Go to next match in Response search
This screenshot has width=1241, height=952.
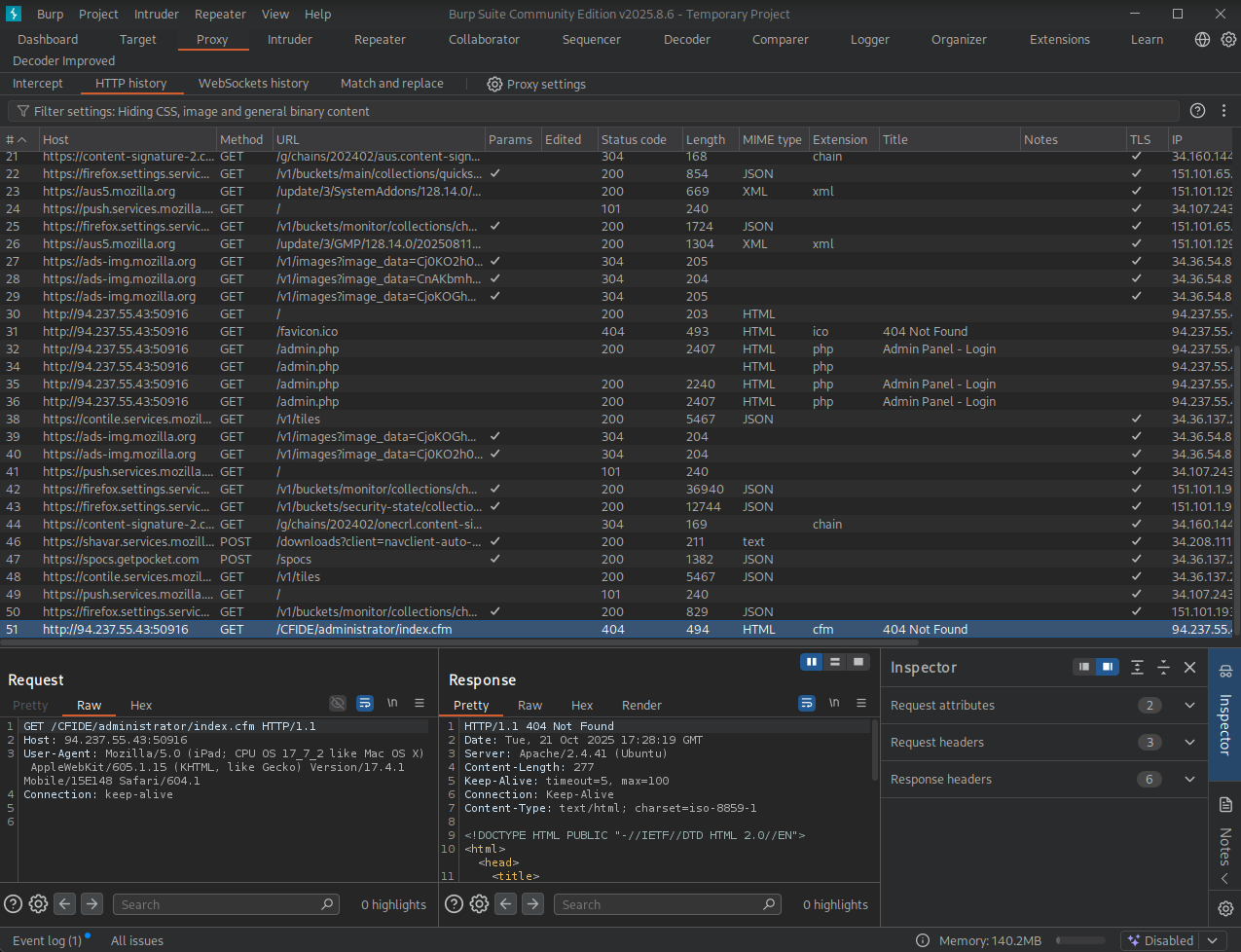[x=532, y=904]
